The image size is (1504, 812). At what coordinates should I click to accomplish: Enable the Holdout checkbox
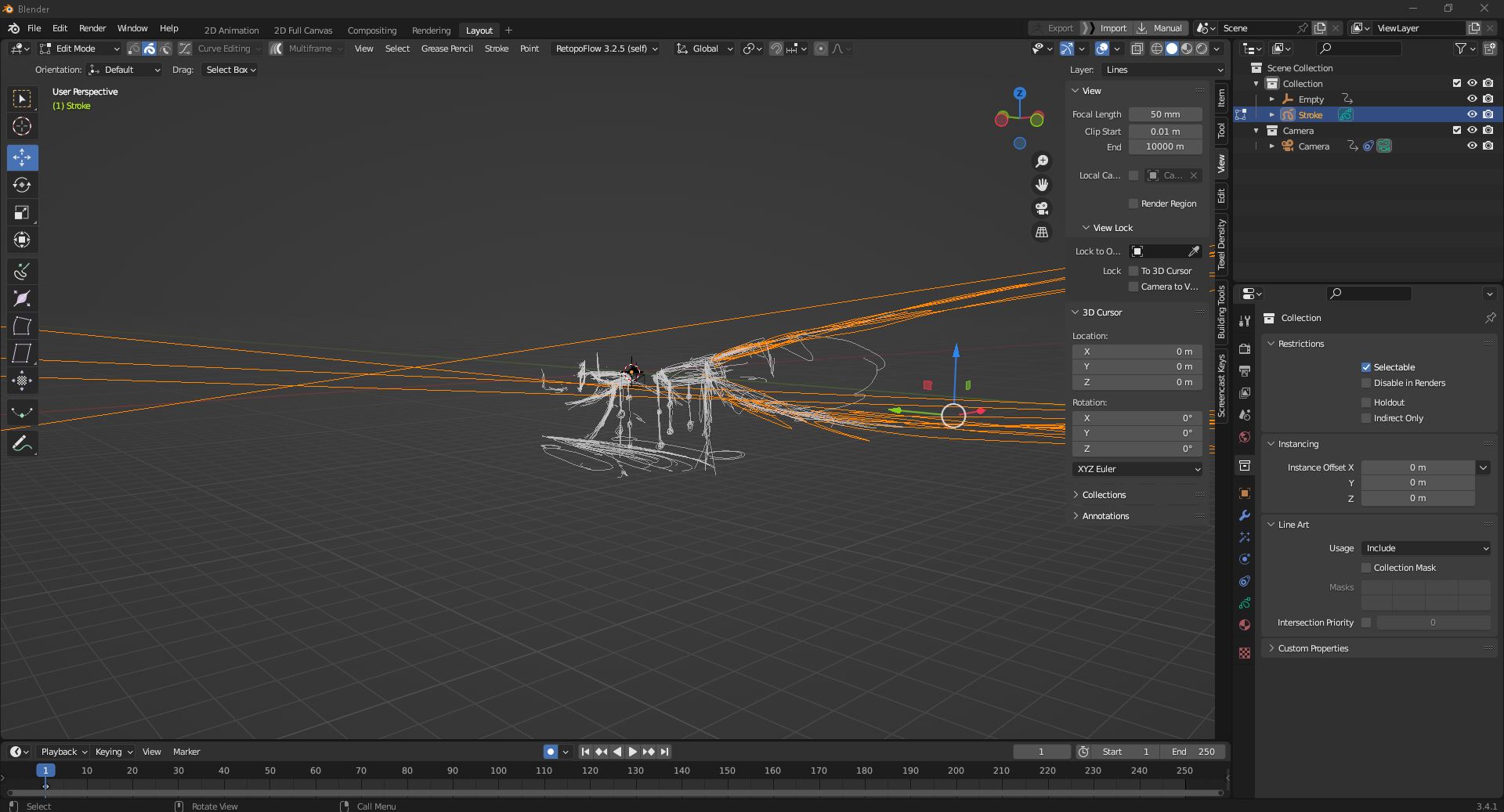pos(1366,402)
